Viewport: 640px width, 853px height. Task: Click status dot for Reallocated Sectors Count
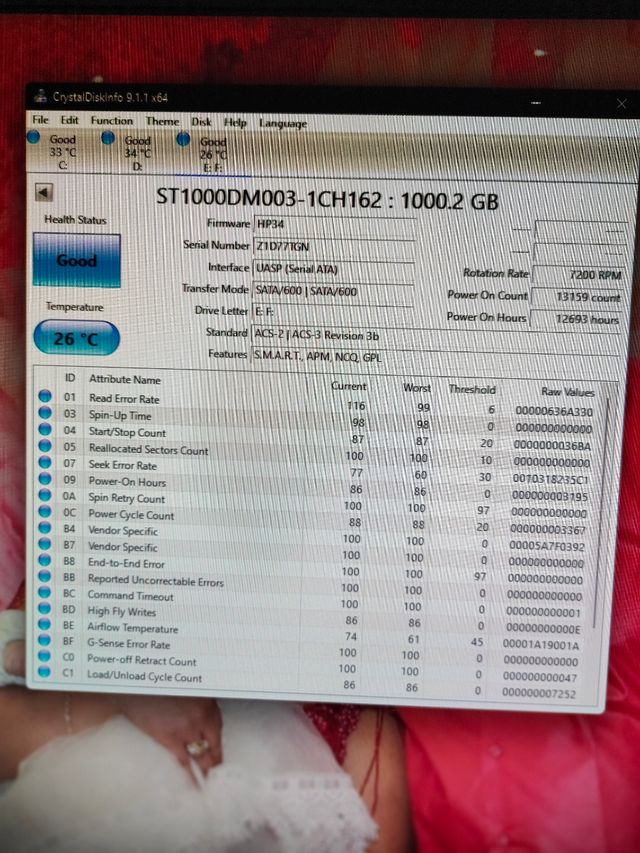pyautogui.click(x=45, y=446)
